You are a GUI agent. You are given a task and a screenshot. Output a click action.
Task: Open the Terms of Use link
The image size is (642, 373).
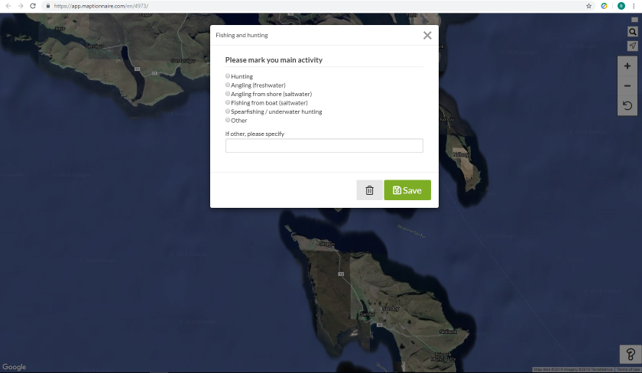[628, 370]
